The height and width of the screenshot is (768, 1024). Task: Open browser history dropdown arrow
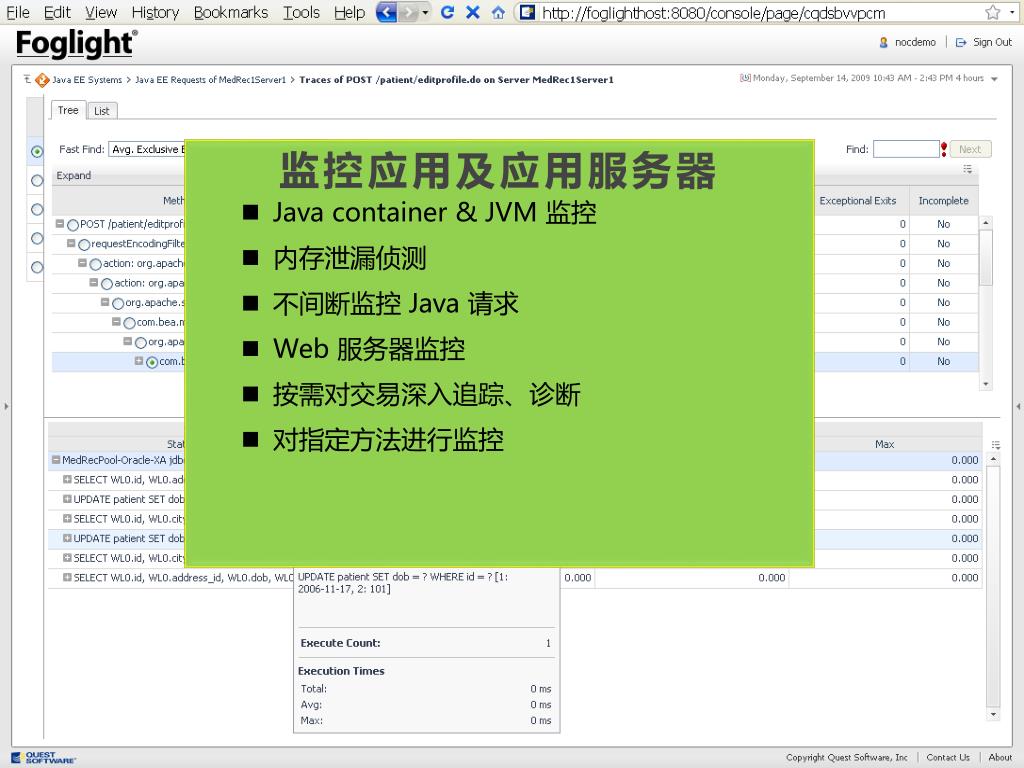point(425,12)
